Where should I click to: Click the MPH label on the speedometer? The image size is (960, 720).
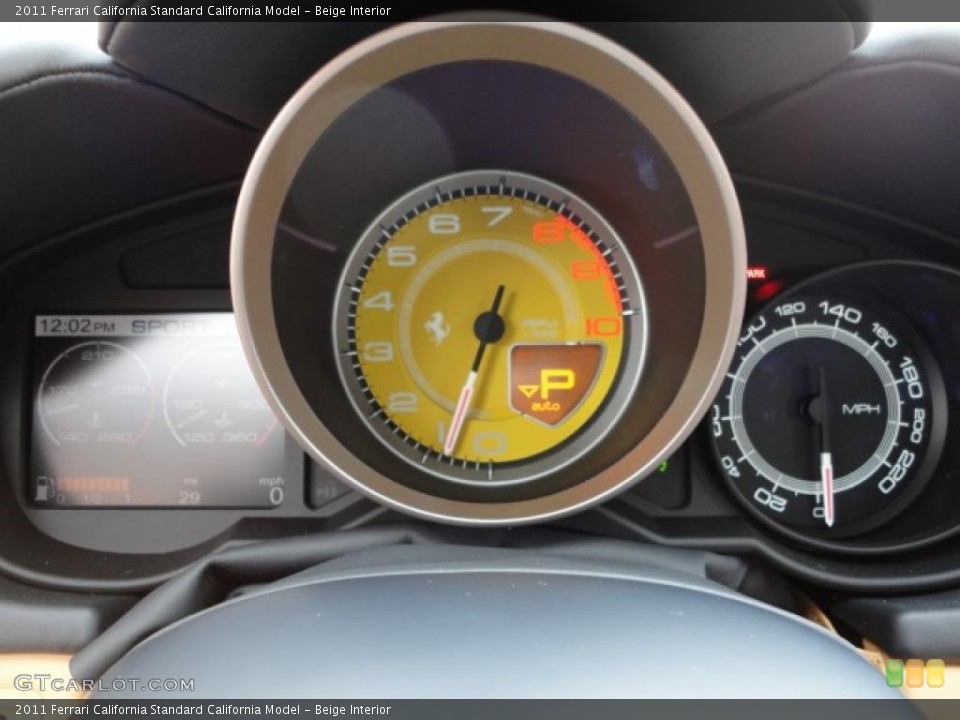(x=861, y=409)
